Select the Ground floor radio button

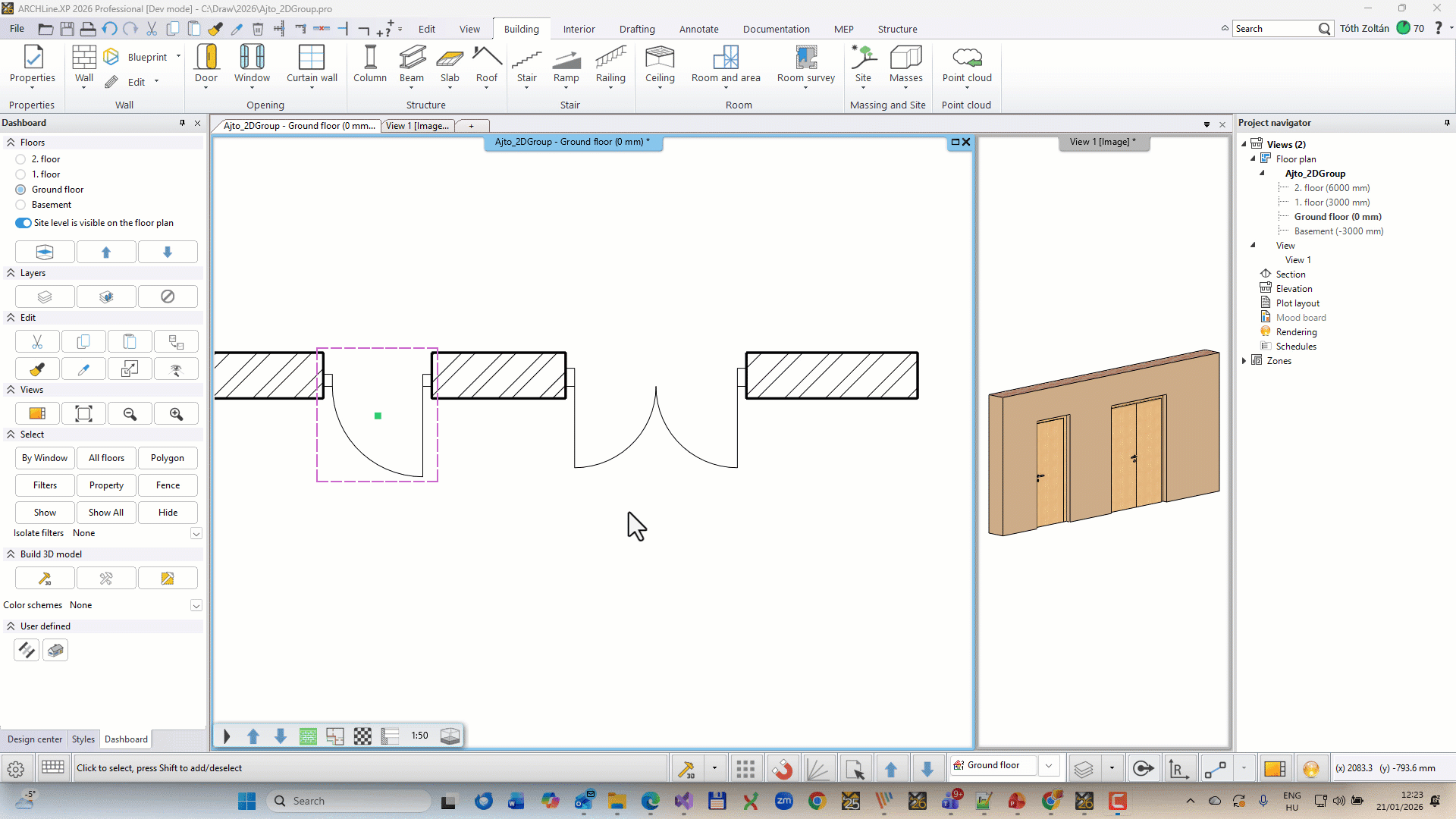point(20,190)
